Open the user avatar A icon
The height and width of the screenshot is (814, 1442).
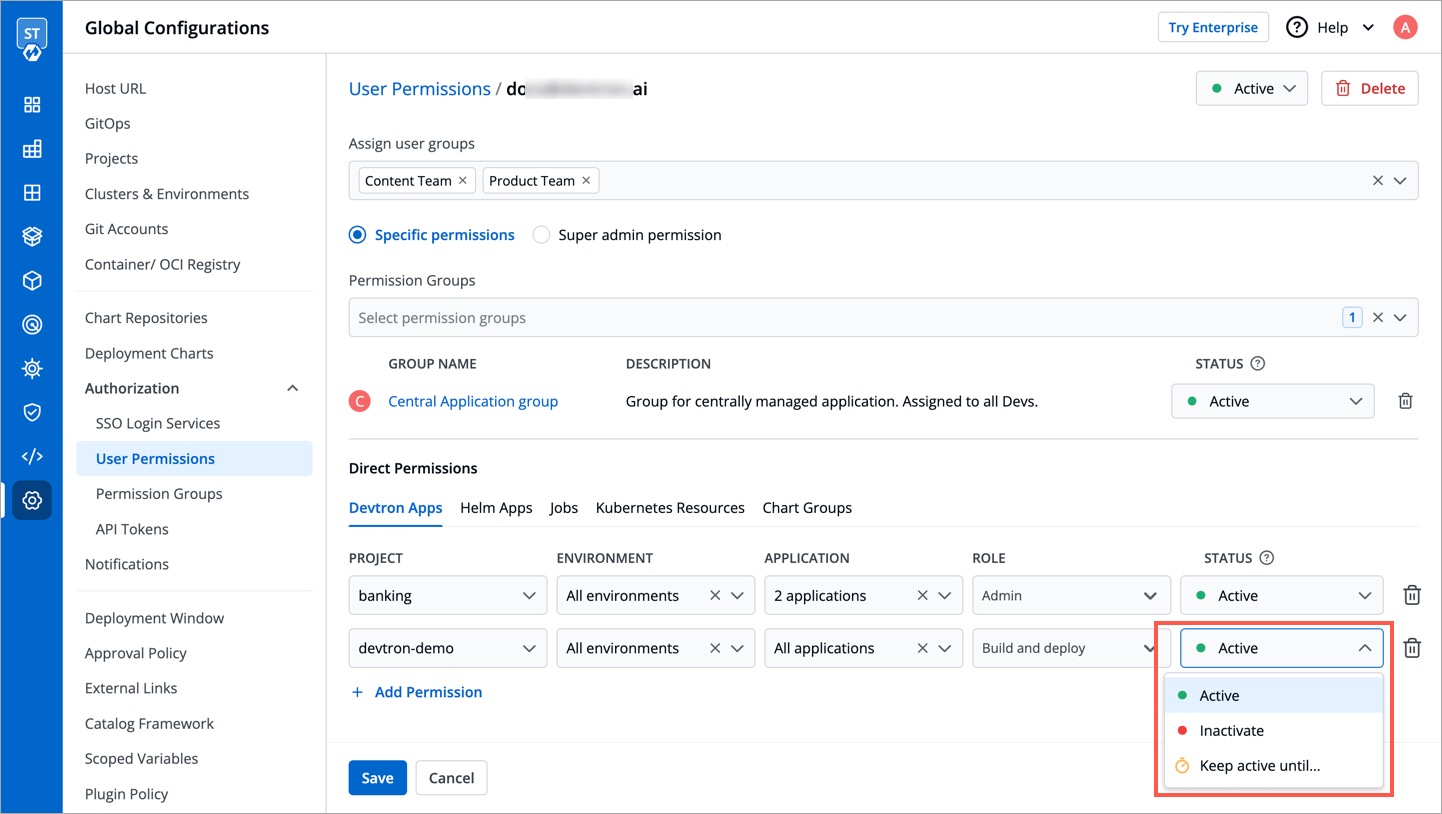[1405, 27]
